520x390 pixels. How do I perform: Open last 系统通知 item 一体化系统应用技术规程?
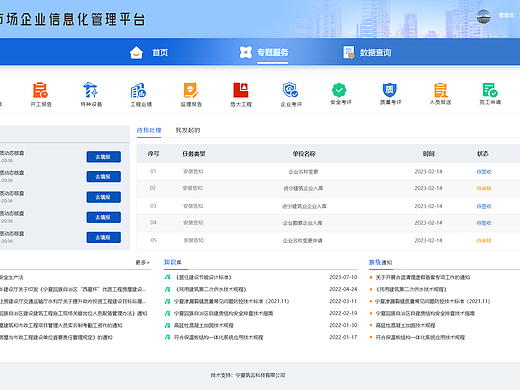[x=420, y=337]
